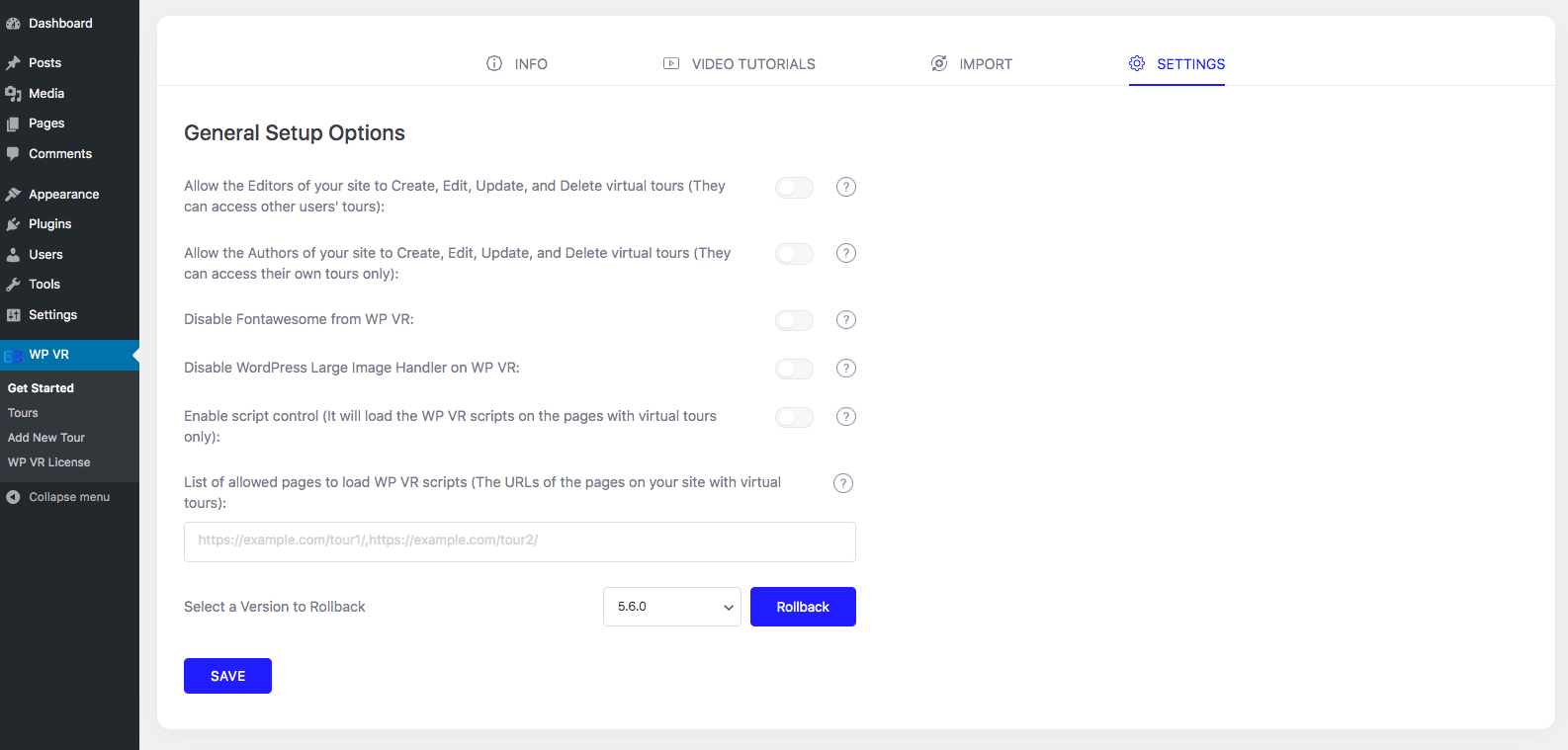Open help tooltip for Authors permission
This screenshot has height=750, width=1568.
point(846,253)
